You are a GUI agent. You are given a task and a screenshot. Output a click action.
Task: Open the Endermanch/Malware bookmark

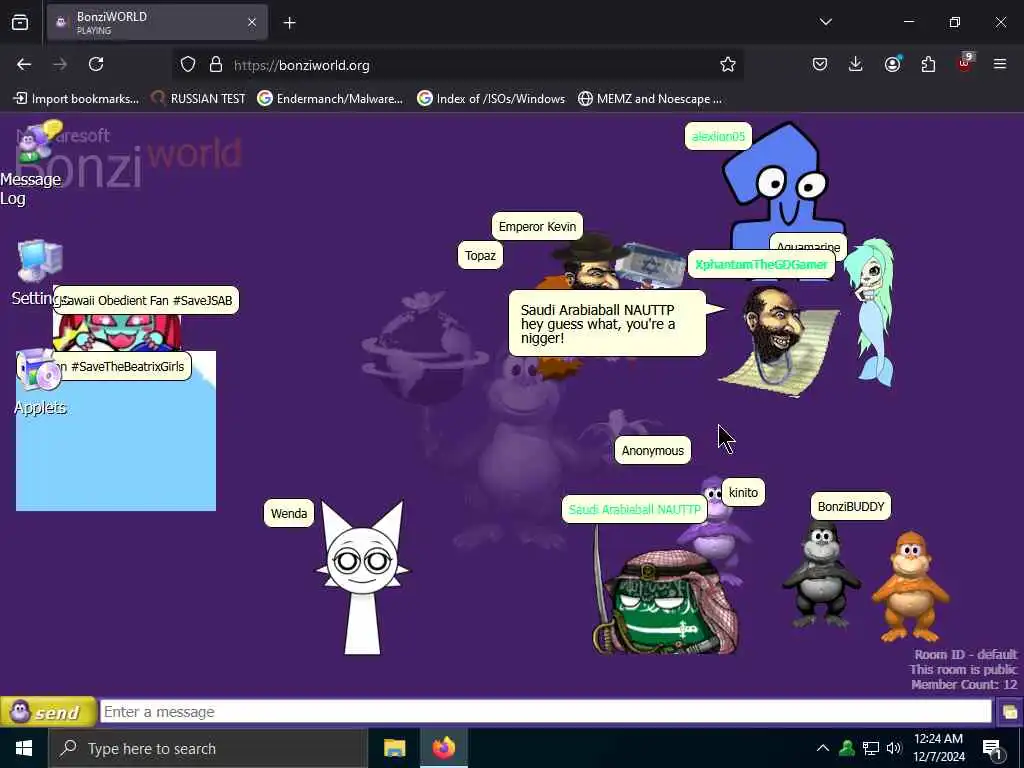[x=330, y=99]
